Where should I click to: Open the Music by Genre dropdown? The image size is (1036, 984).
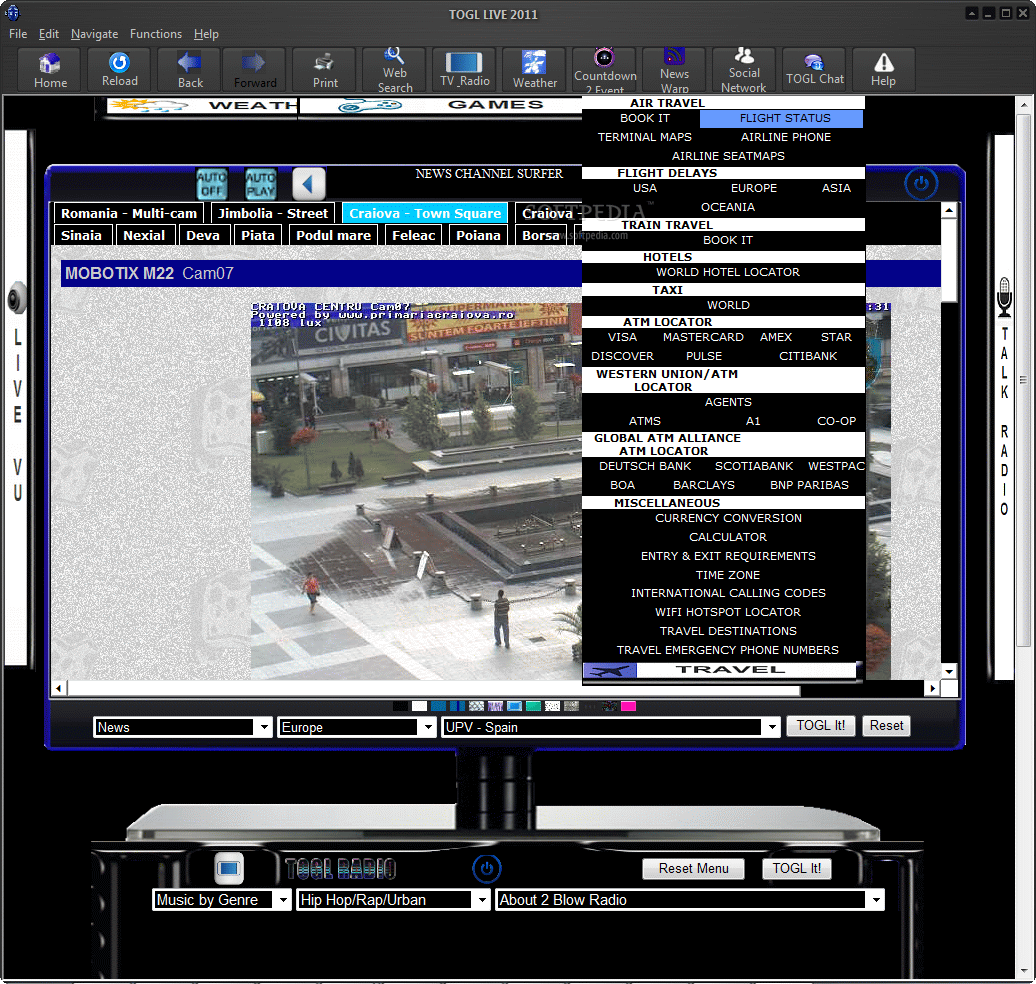(x=221, y=899)
